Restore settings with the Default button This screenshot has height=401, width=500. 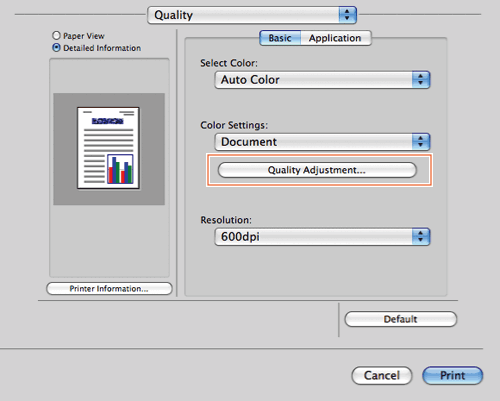point(400,319)
